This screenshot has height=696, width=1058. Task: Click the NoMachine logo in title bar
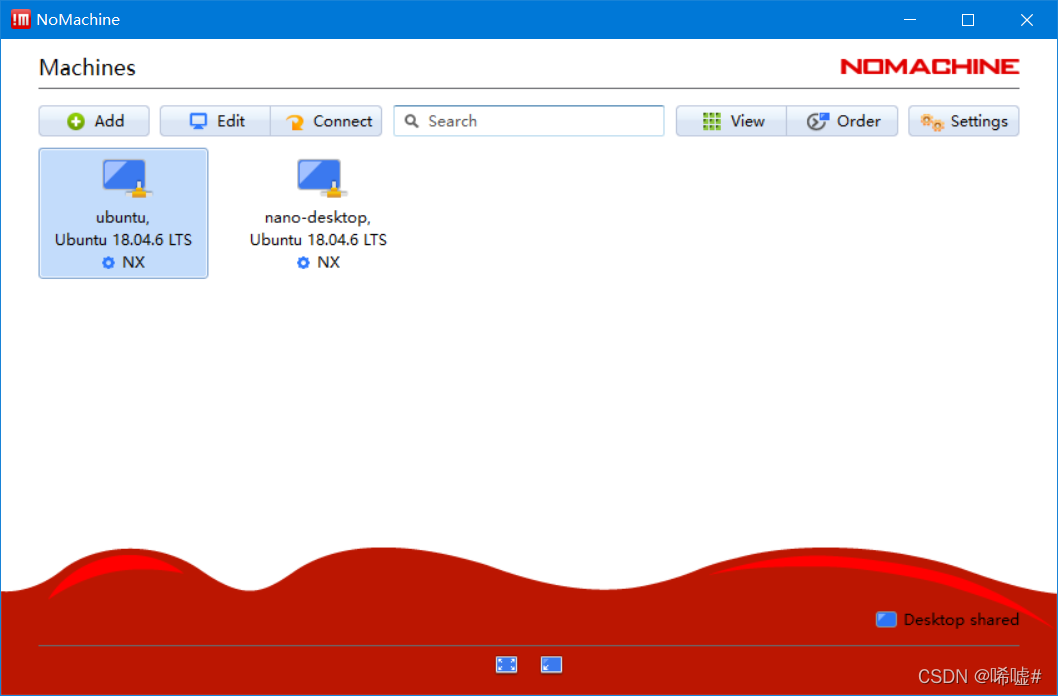tap(21, 20)
